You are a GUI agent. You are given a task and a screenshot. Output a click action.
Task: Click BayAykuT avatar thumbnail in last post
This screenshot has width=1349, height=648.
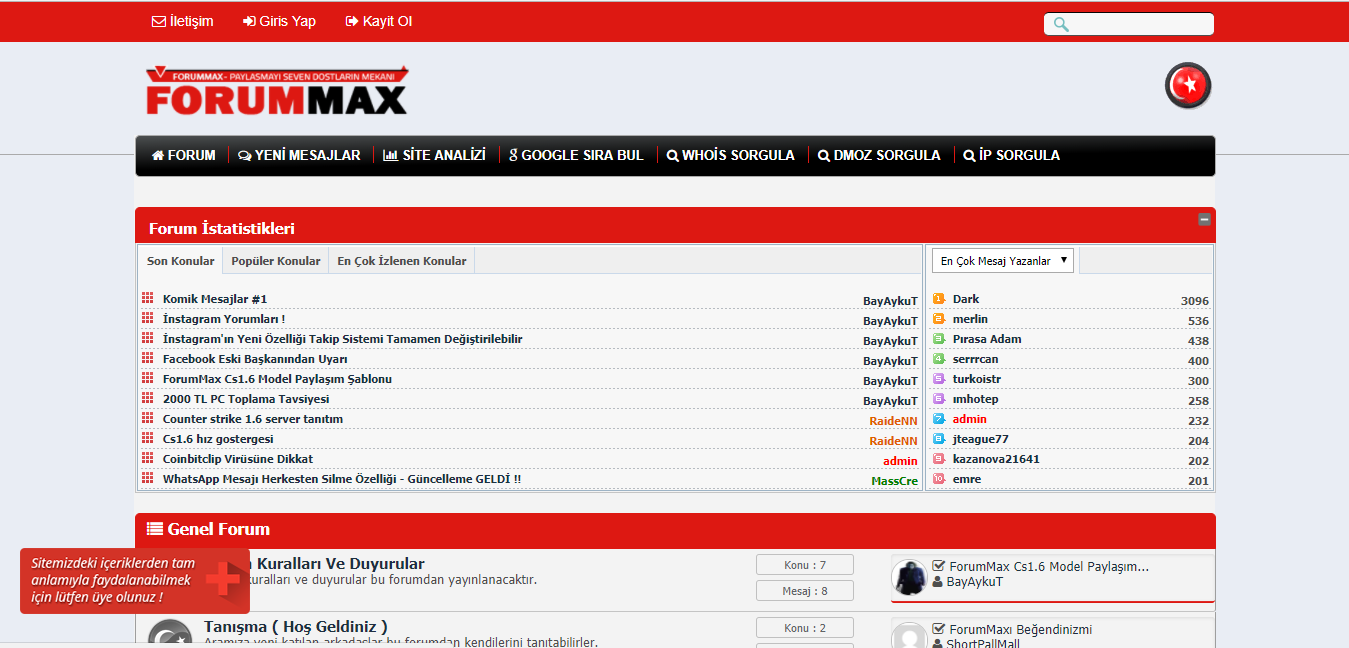[x=909, y=578]
